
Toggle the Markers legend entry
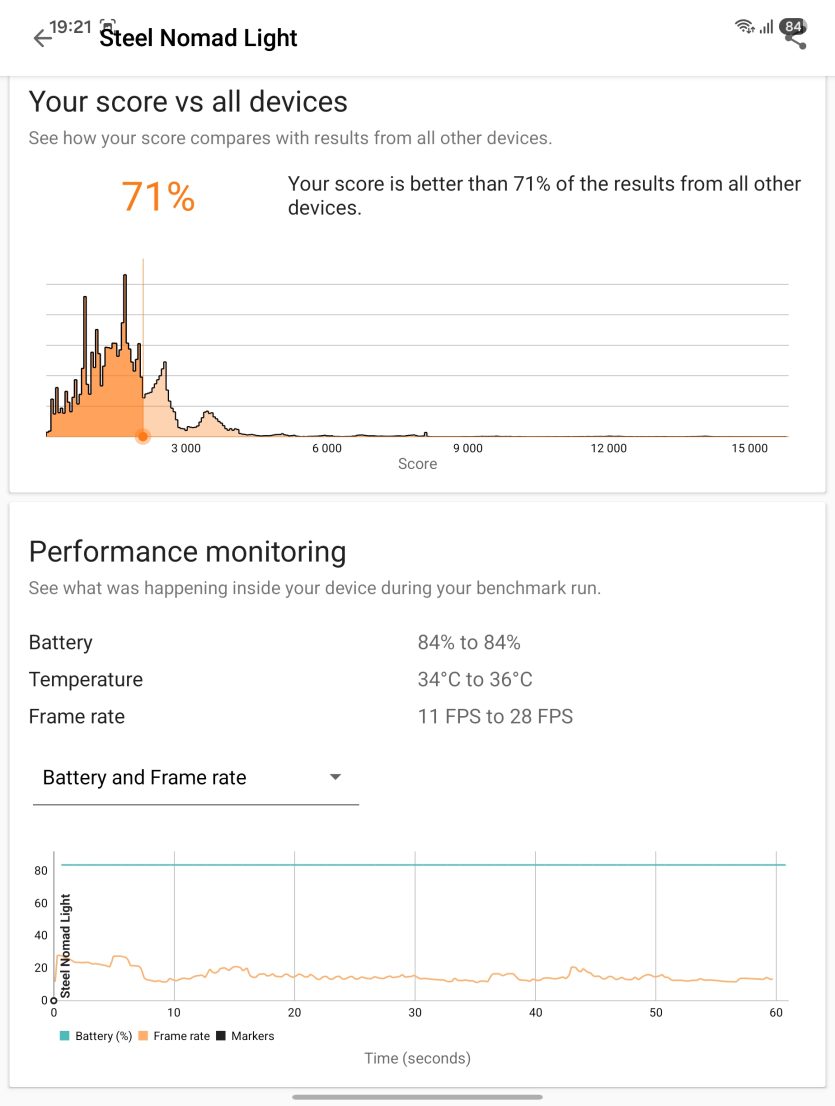point(245,1035)
